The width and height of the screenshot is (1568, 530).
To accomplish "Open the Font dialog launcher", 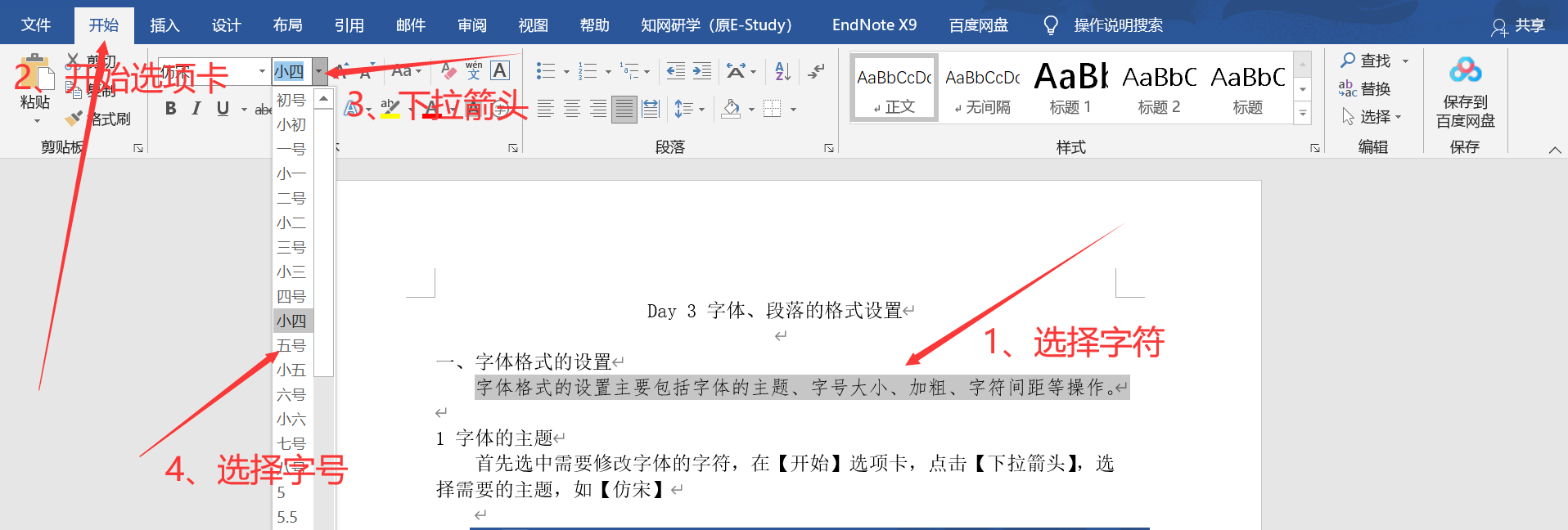I will pyautogui.click(x=513, y=148).
